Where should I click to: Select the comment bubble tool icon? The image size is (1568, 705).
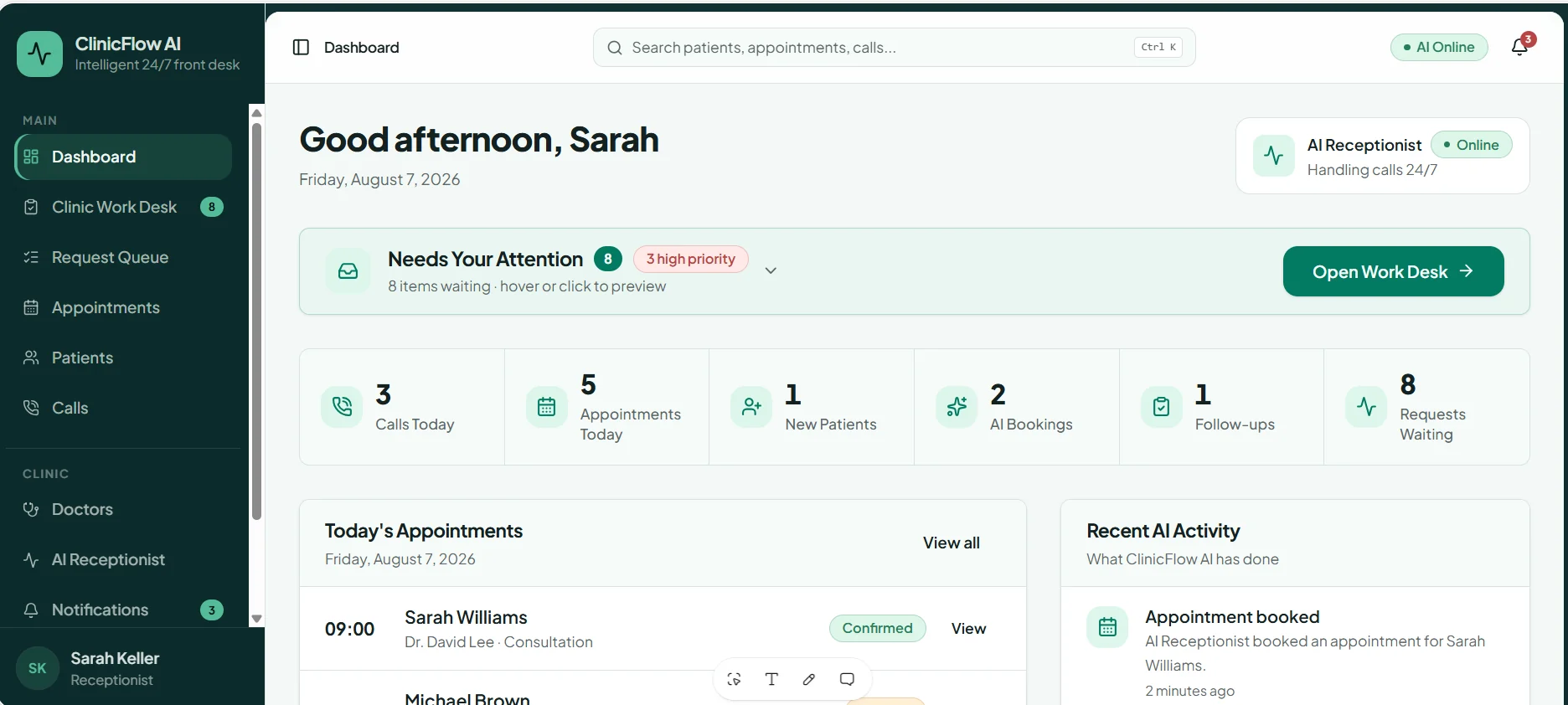847,679
